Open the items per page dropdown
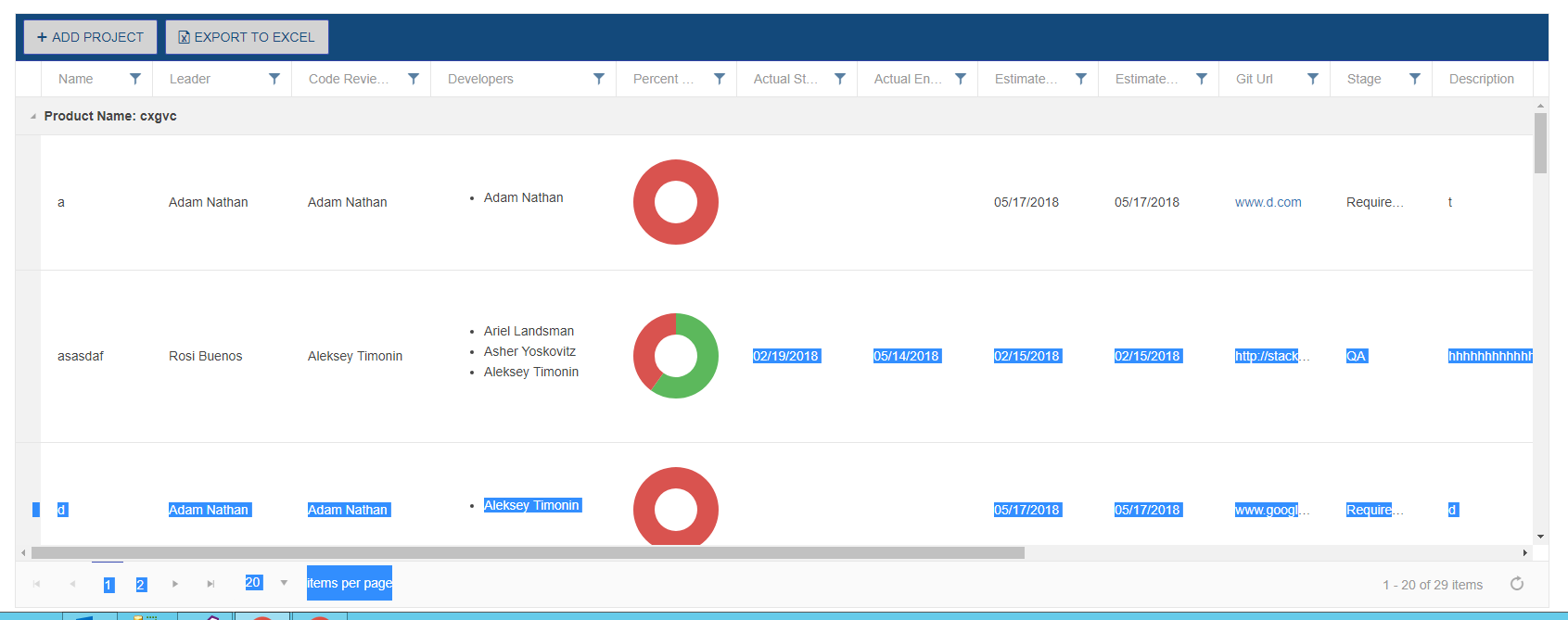Viewport: 1568px width, 620px height. (284, 583)
